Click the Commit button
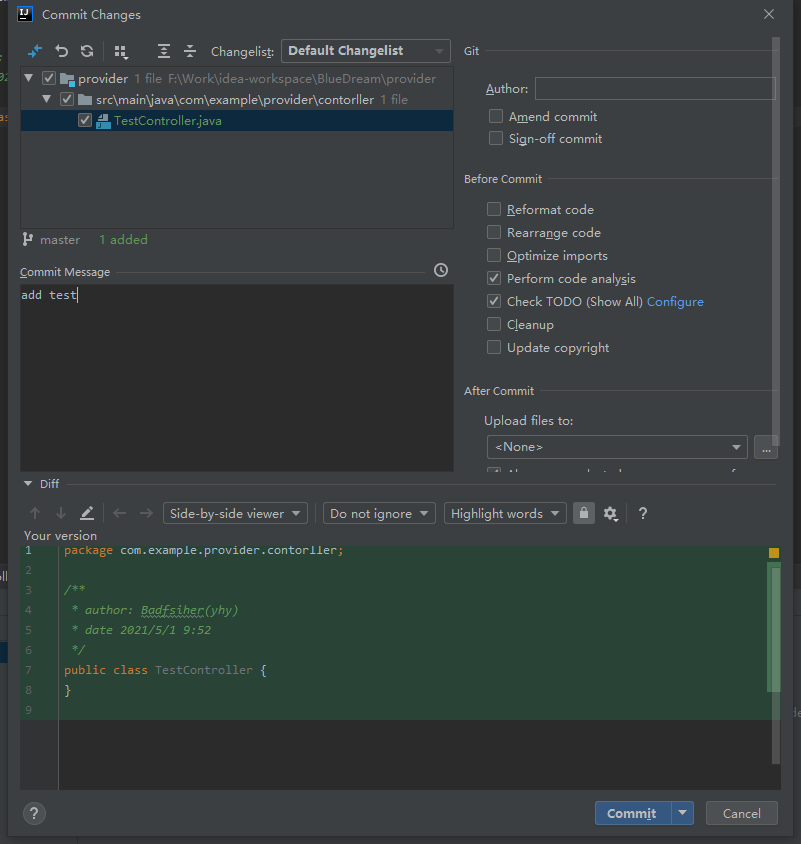Screen dimensions: 801x844 [633, 813]
